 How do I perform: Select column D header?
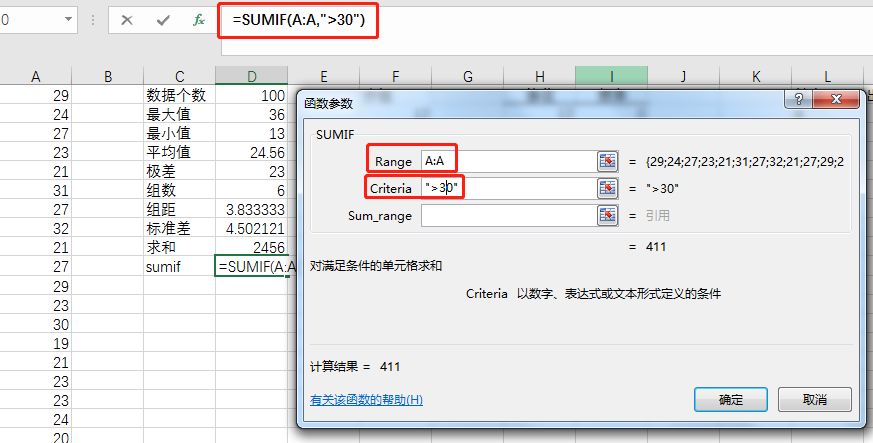point(252,76)
